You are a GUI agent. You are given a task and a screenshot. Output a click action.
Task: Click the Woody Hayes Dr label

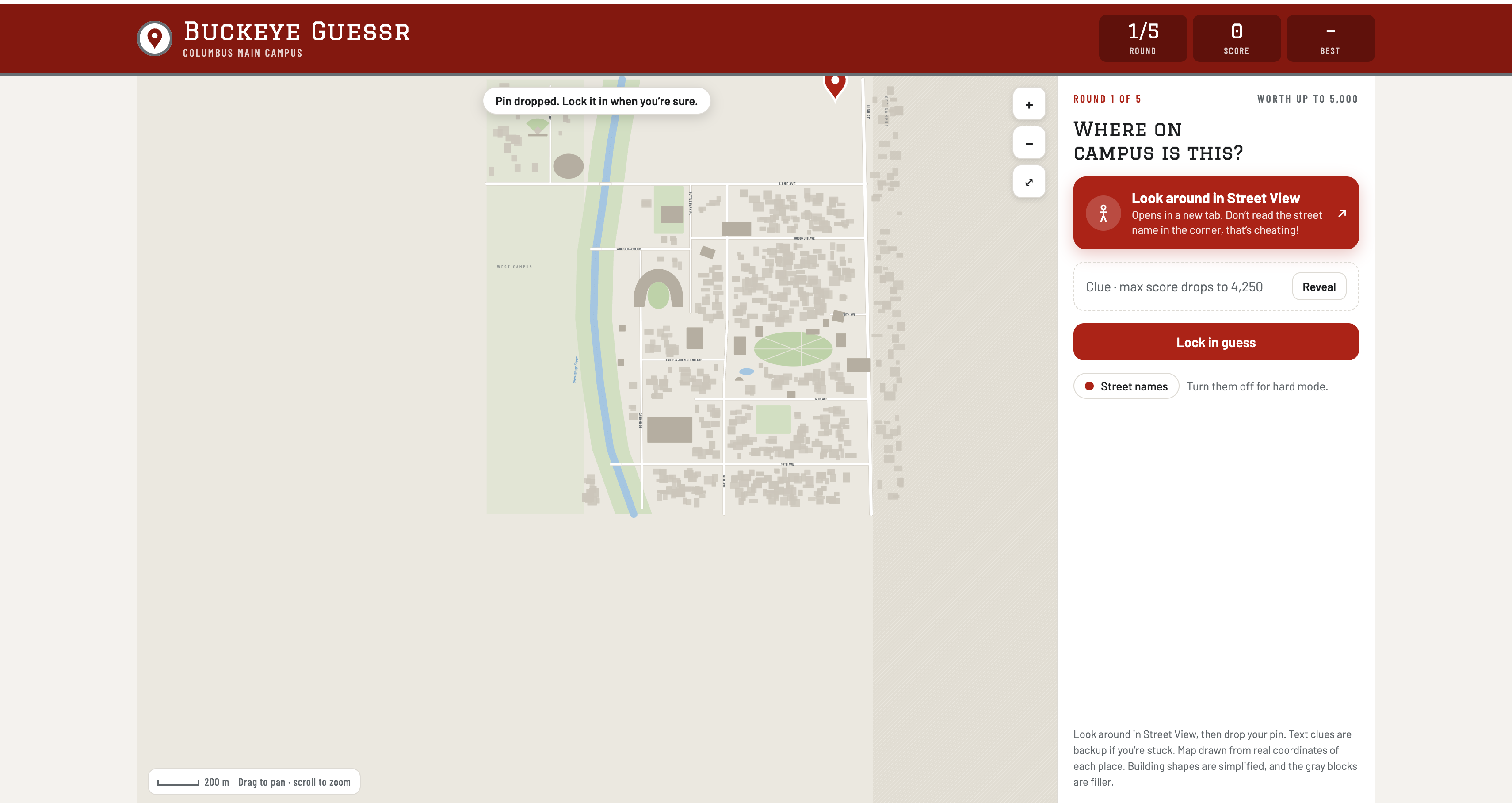(628, 249)
